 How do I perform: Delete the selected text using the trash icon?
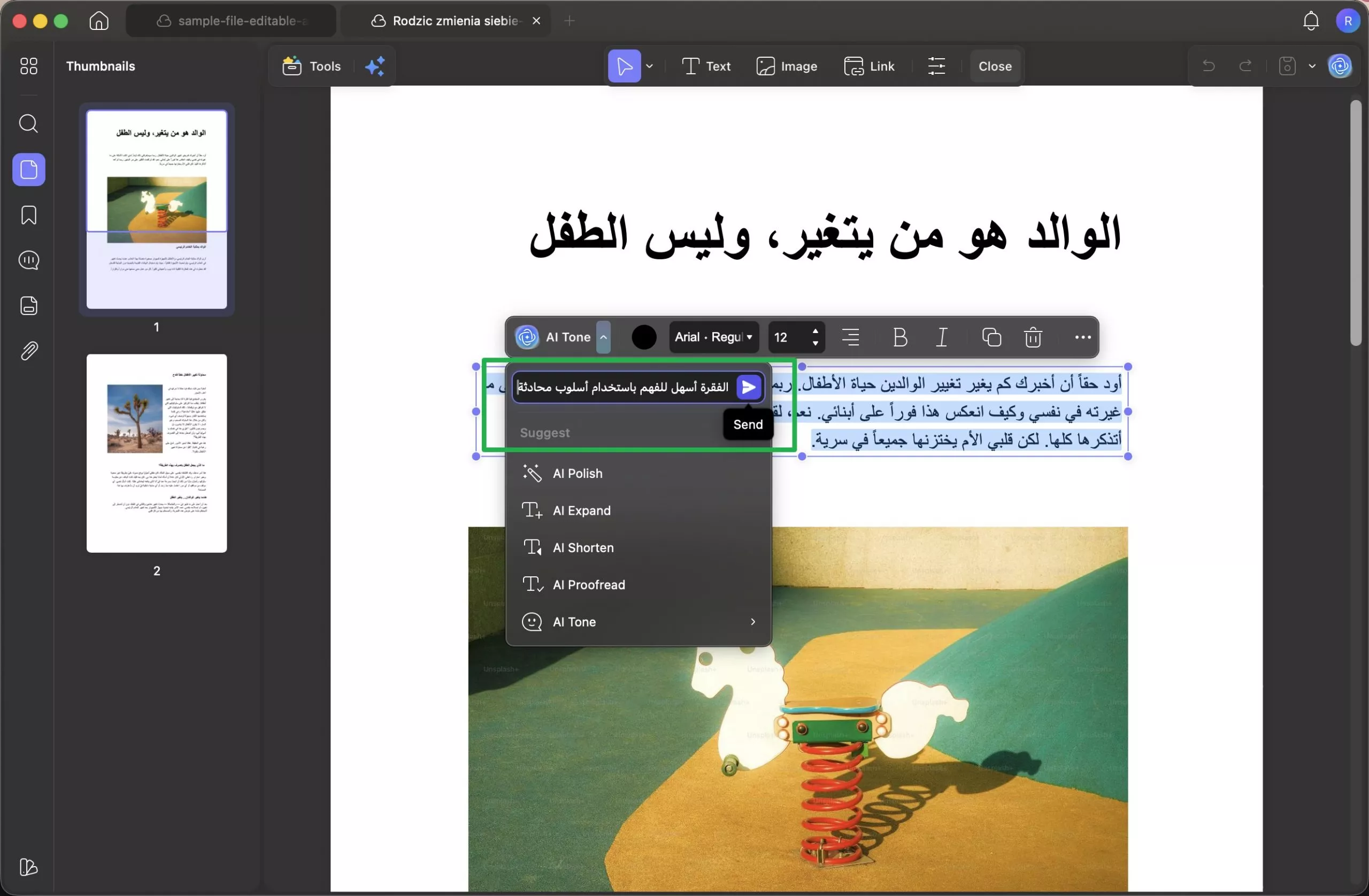pos(1033,337)
